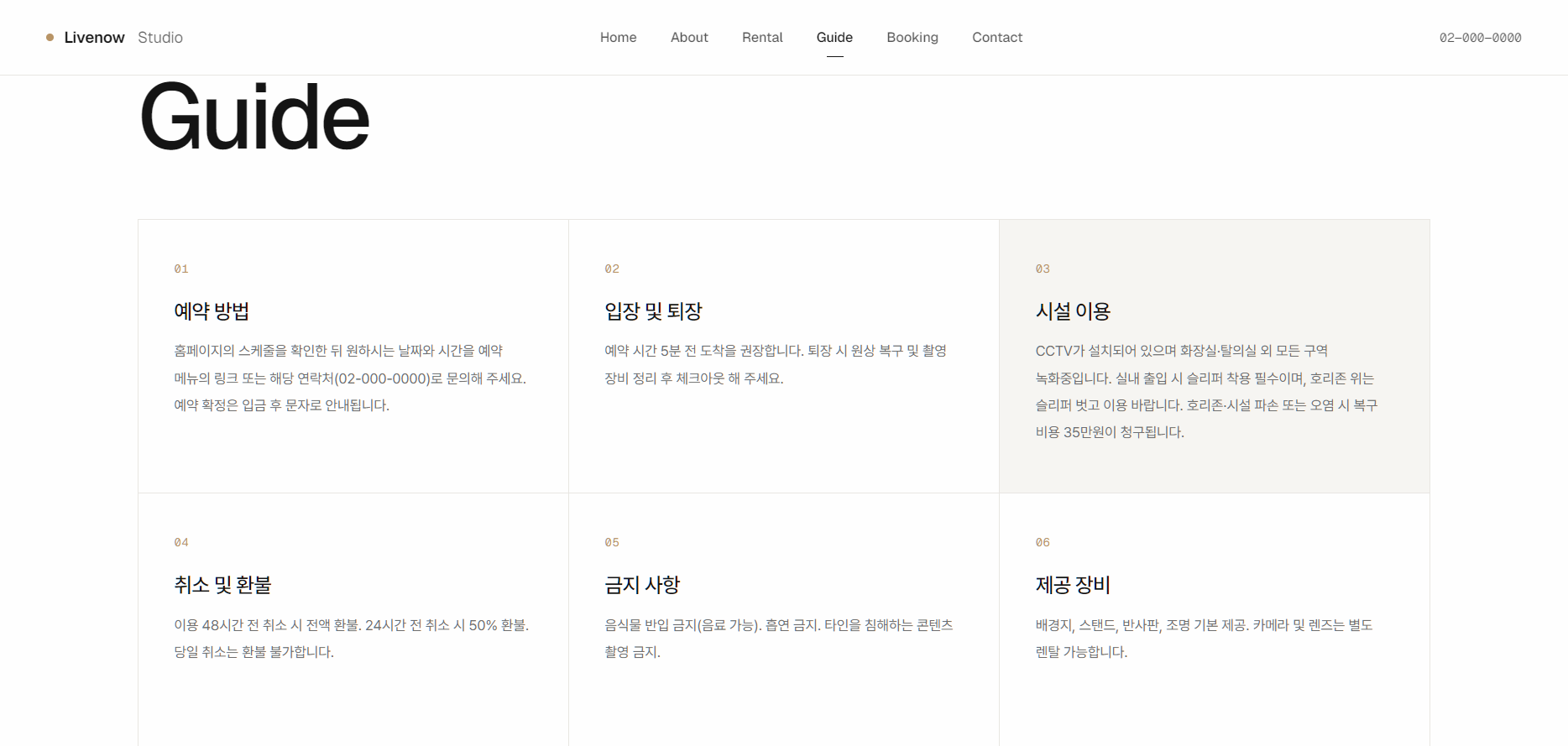This screenshot has height=746, width=1568.
Task: Open the Rental nav link
Action: coord(762,38)
